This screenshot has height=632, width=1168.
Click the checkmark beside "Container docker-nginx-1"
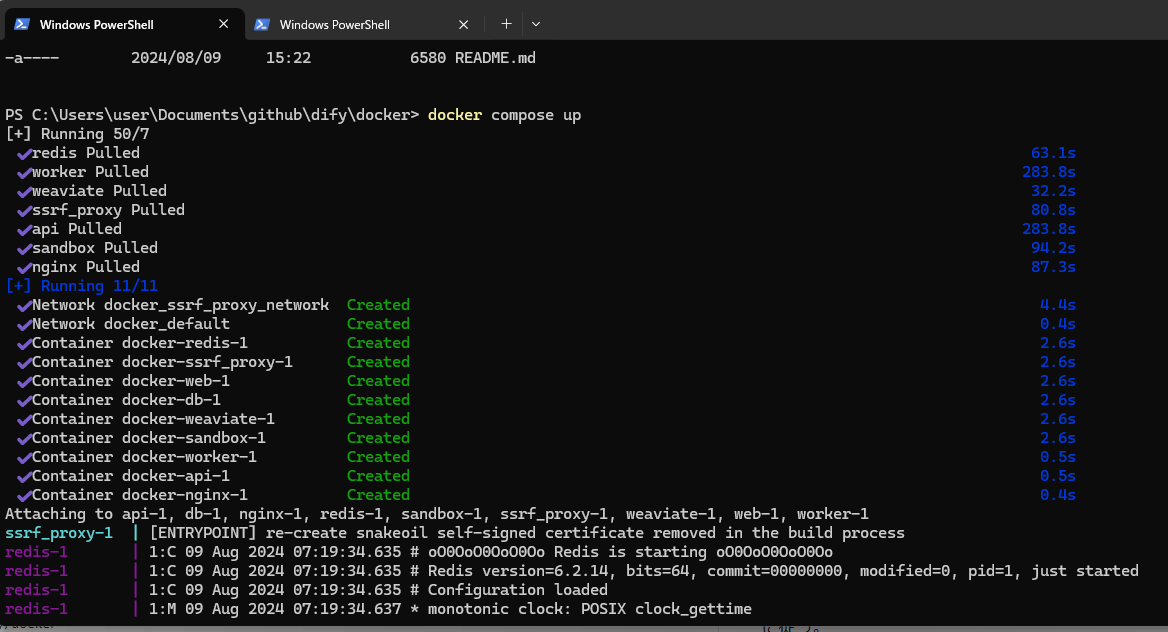(23, 494)
